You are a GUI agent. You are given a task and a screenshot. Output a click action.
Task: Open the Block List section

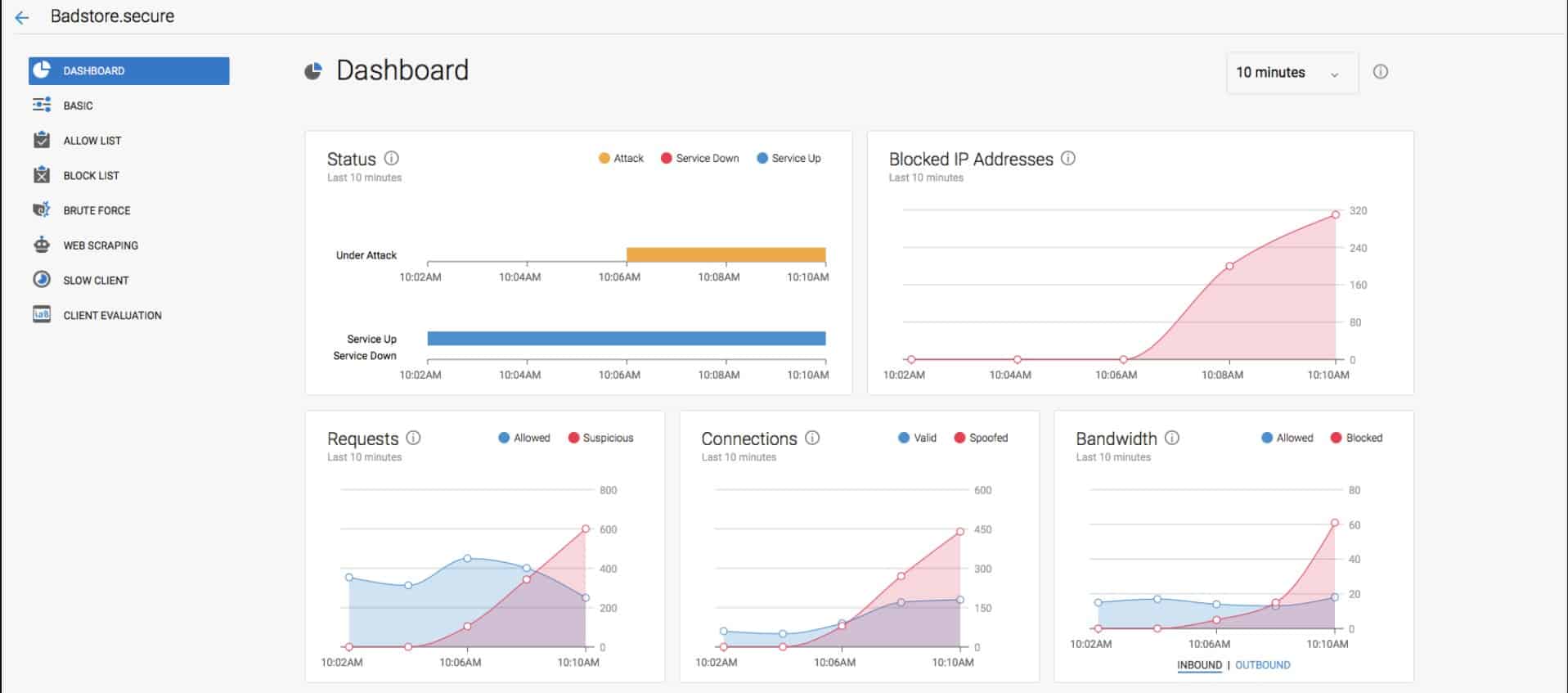click(x=92, y=176)
